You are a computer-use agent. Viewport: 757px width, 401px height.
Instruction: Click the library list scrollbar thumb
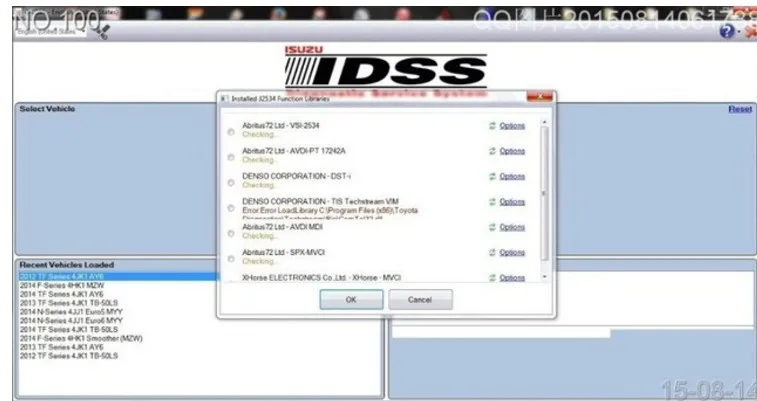coord(545,193)
